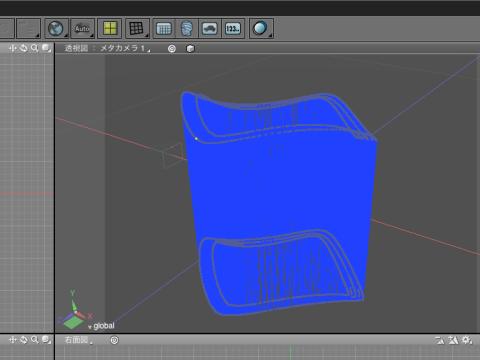Click the car silhouette toolbar icon
Image resolution: width=480 pixels, height=360 pixels.
coord(210,29)
